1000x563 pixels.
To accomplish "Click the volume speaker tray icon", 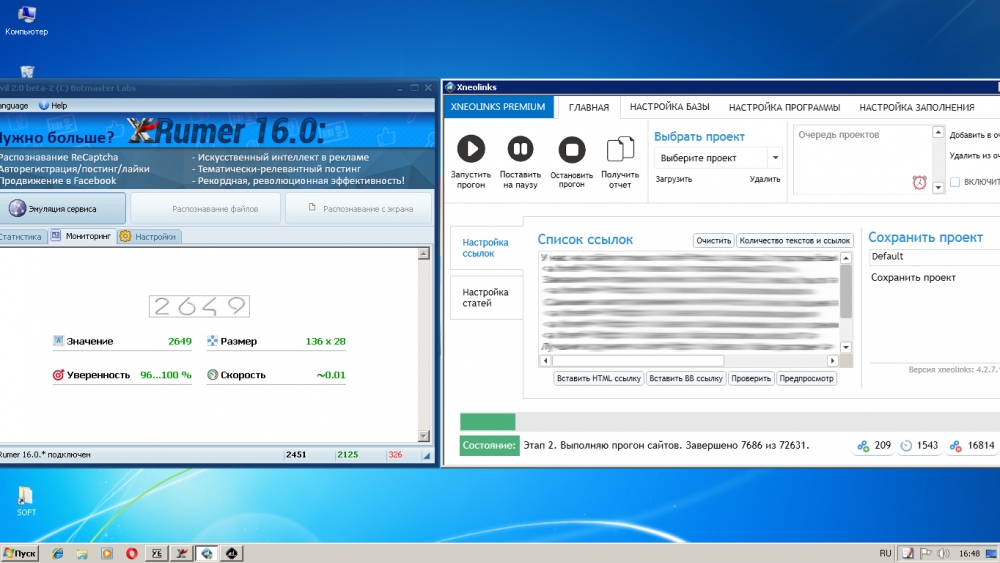I will click(x=943, y=553).
